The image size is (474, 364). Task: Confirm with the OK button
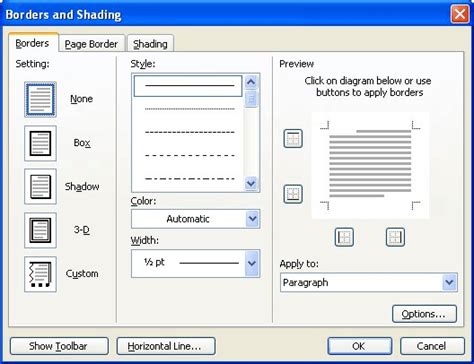(360, 346)
